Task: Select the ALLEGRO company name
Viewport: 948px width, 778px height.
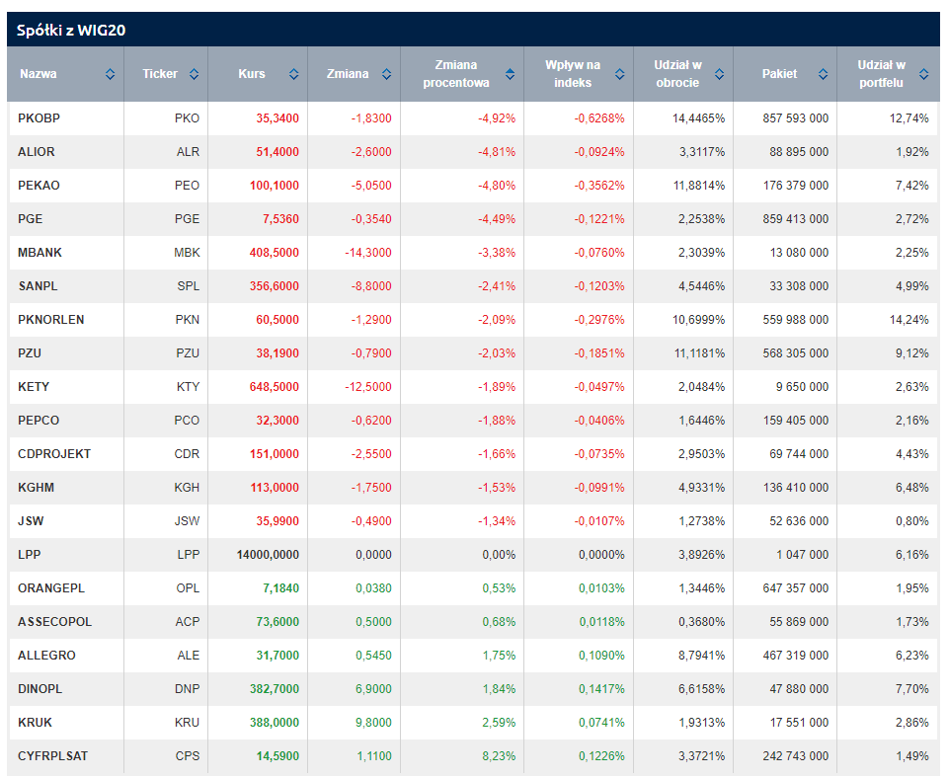Action: [47, 655]
